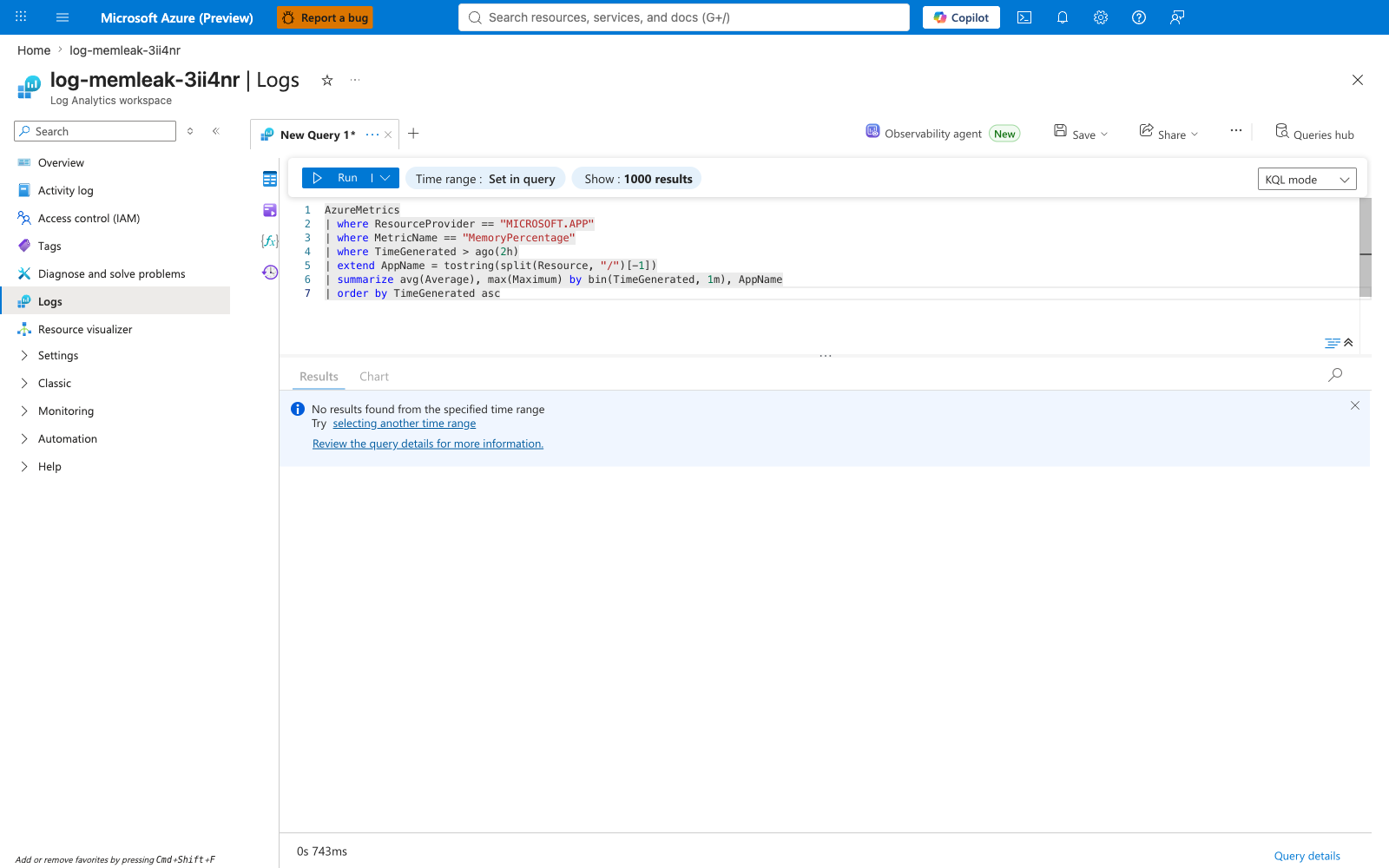1389x868 pixels.
Task: Open Review the query details link
Action: (x=428, y=444)
